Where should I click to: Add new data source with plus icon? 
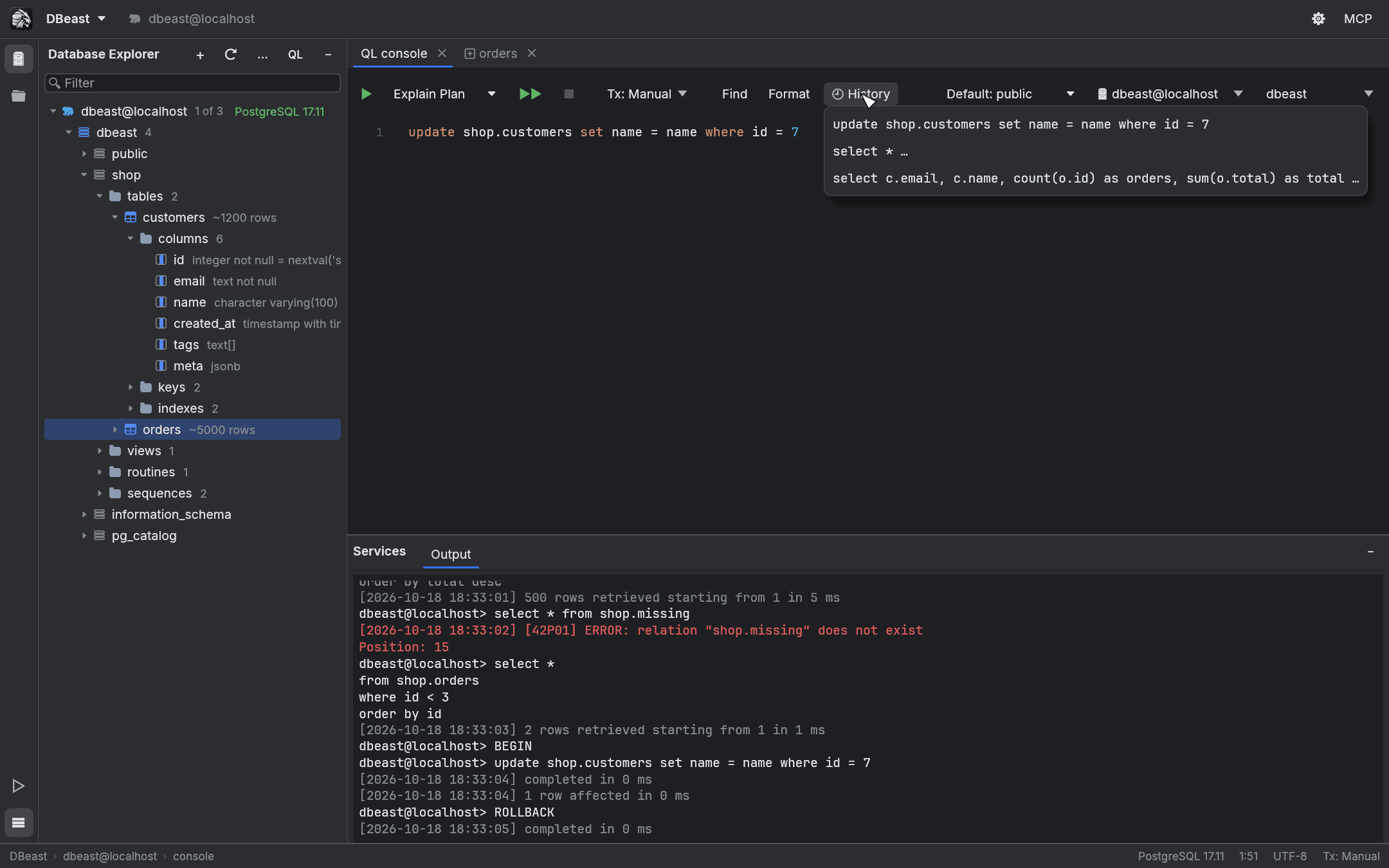click(x=200, y=55)
